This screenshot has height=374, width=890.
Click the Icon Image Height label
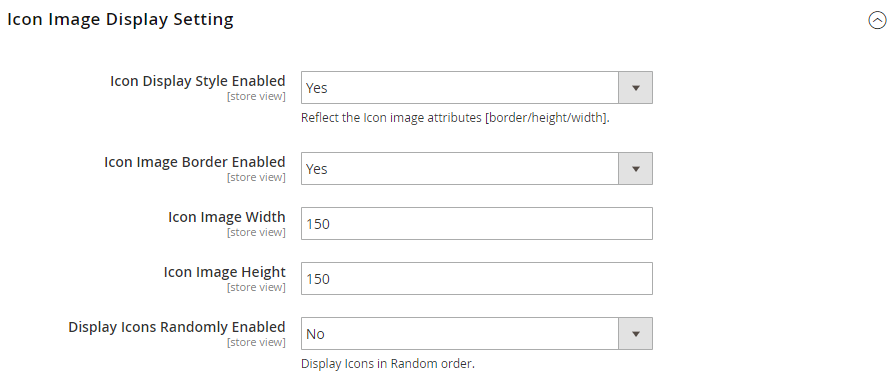224,272
